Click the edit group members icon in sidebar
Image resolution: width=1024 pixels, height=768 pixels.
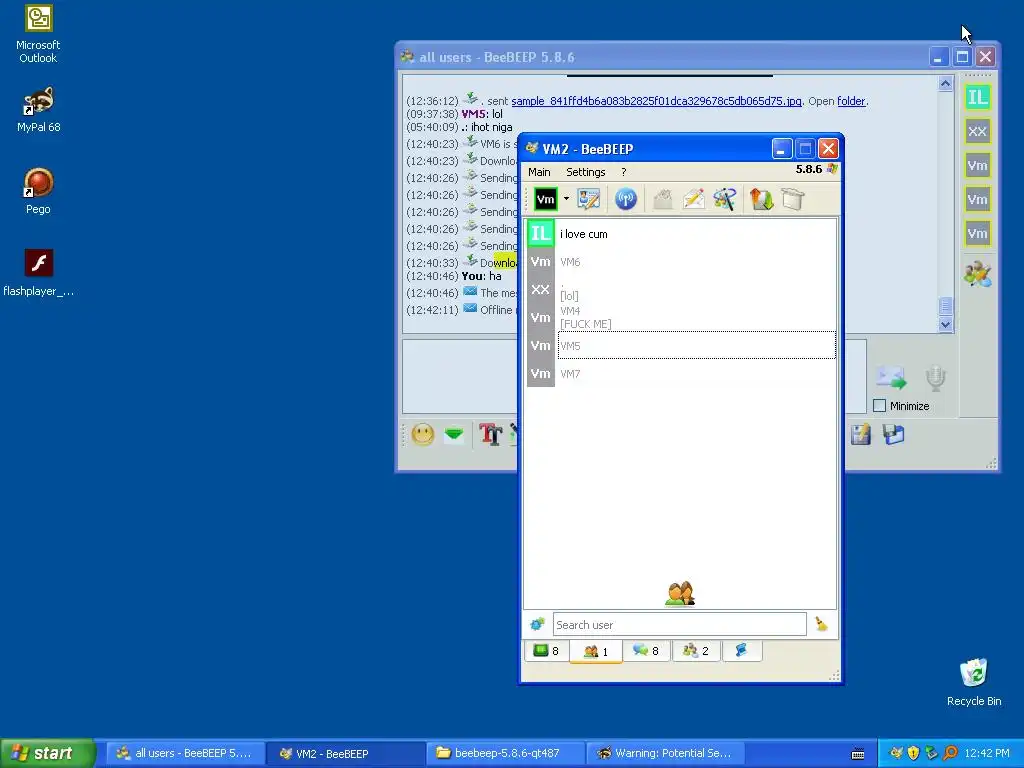tap(977, 274)
